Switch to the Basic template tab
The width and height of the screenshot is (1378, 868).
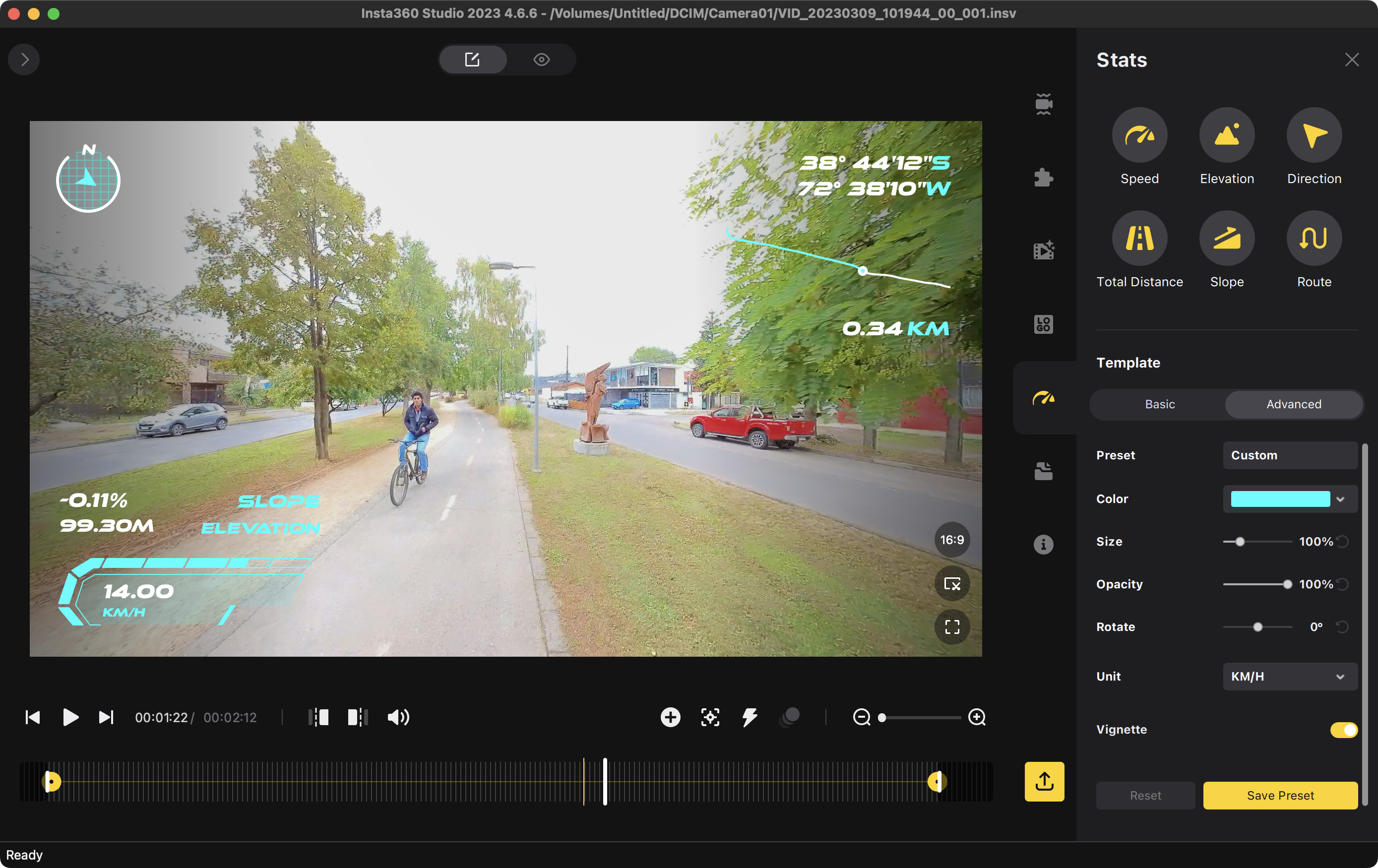point(1159,404)
